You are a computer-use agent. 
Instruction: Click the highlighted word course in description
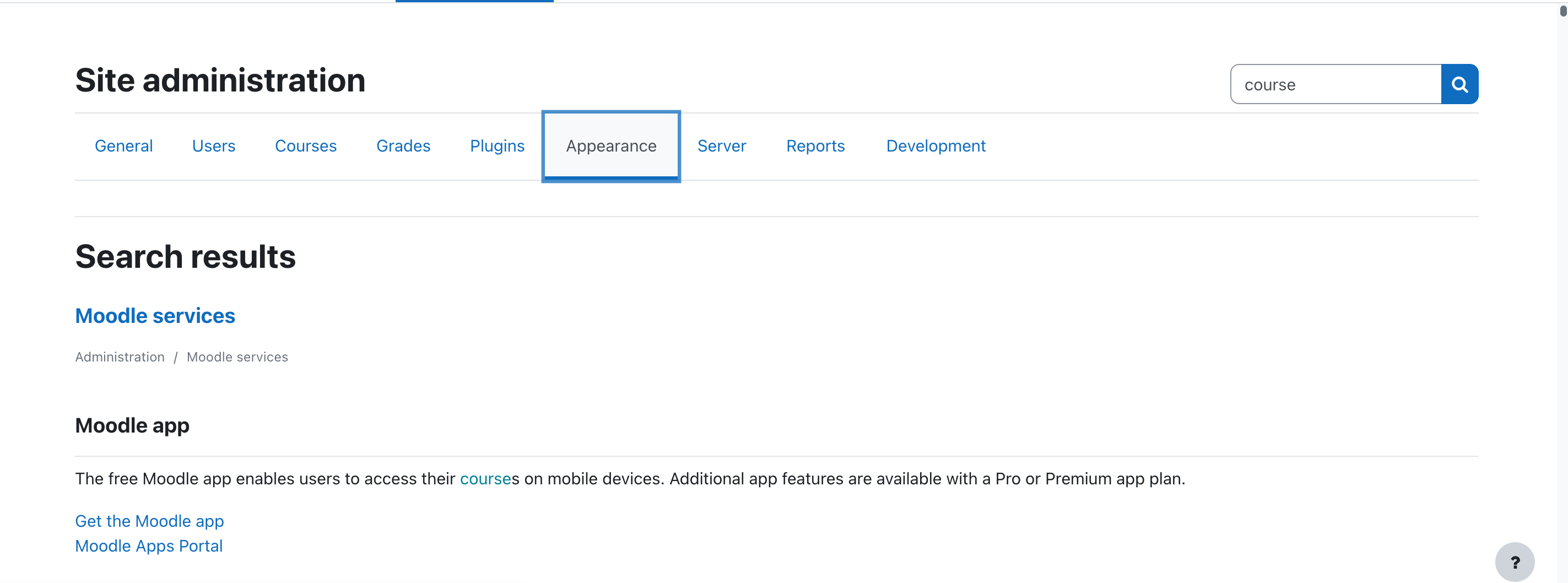point(485,479)
